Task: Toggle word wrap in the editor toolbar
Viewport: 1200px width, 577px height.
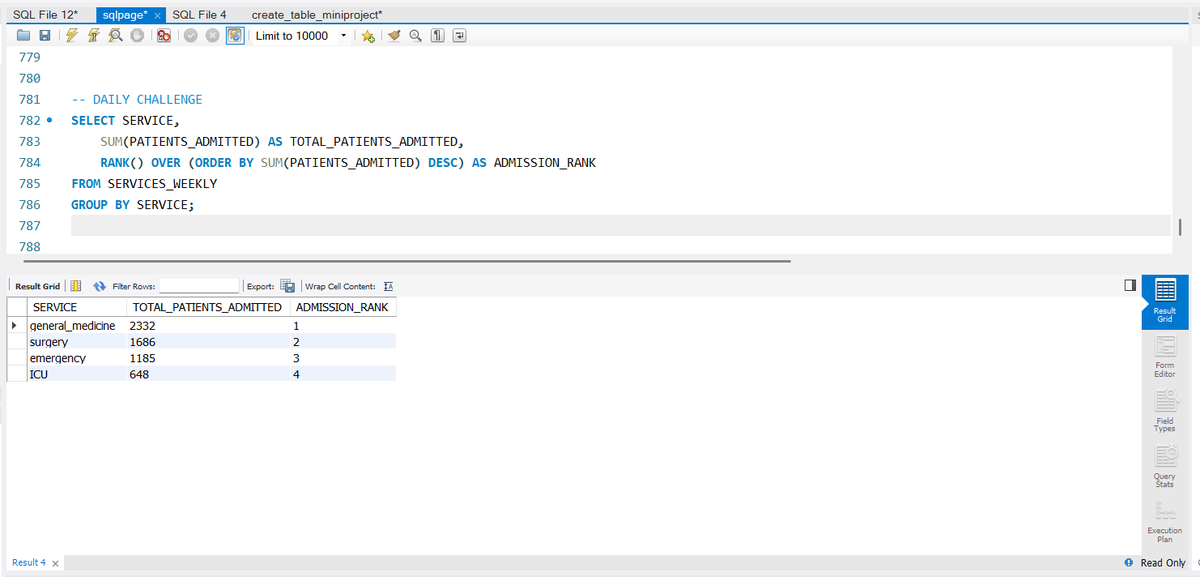Action: tap(459, 36)
